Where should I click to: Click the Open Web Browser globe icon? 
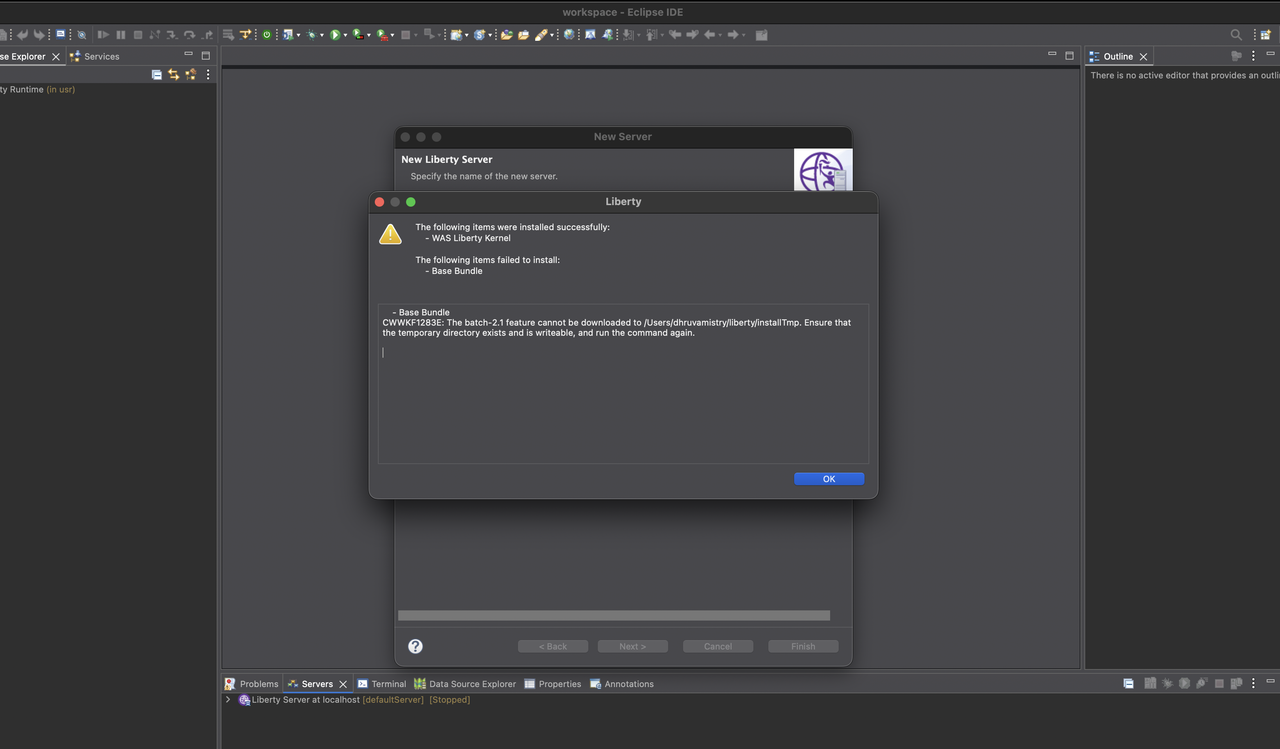pos(569,34)
